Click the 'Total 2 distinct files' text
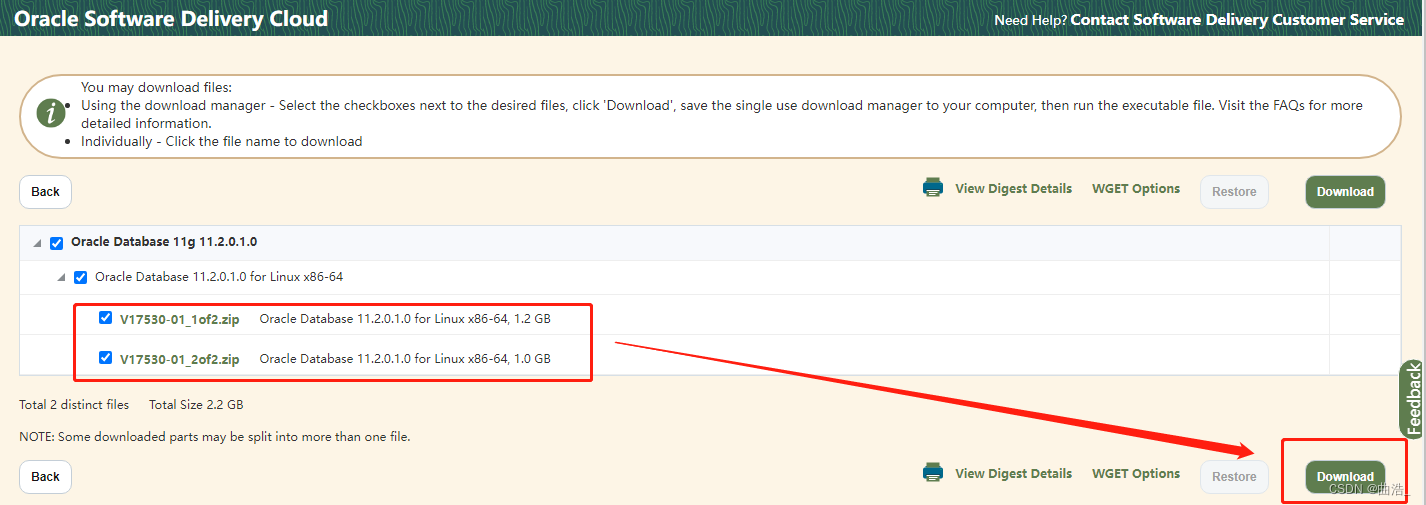 tap(74, 405)
